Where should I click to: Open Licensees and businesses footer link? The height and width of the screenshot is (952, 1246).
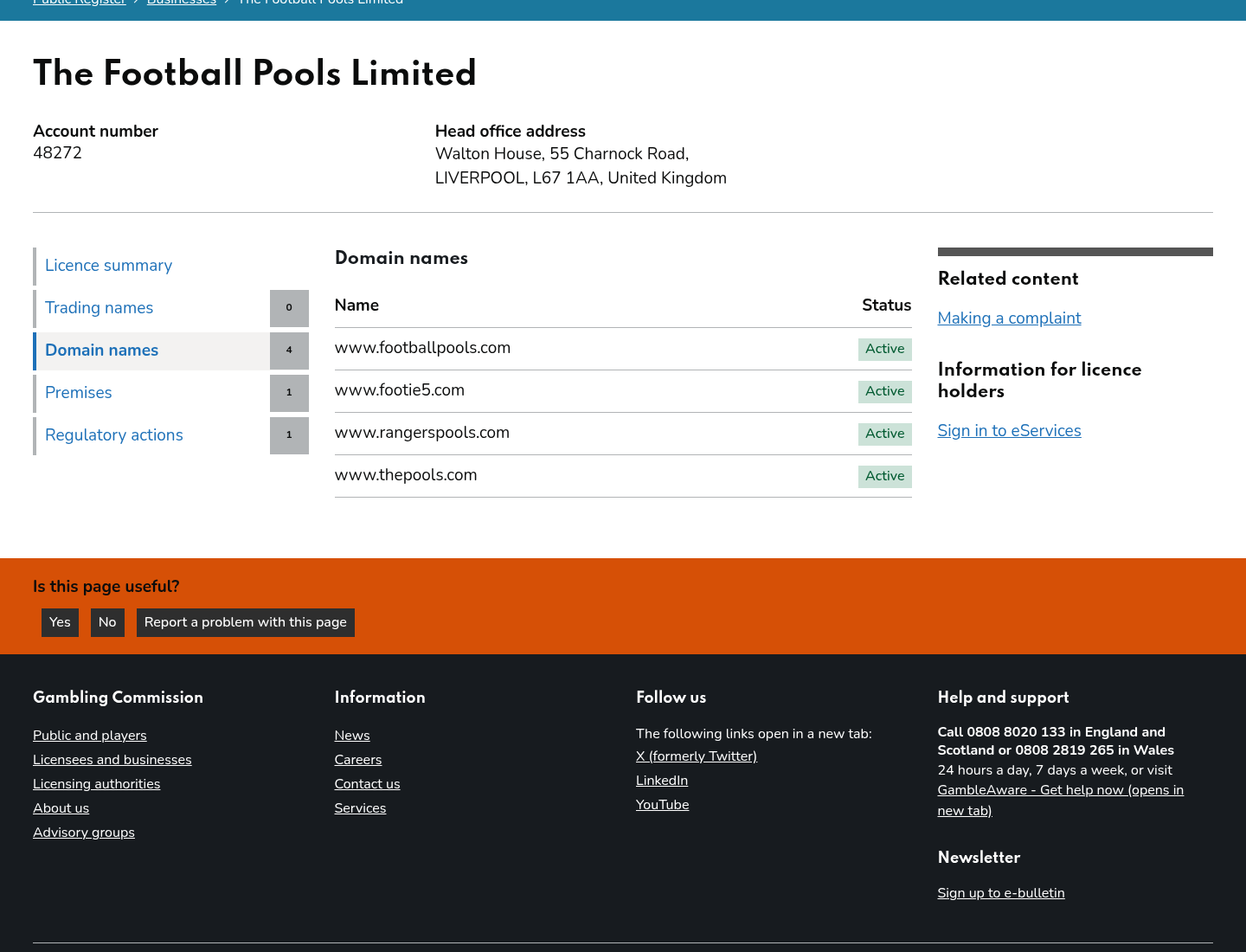(x=112, y=760)
